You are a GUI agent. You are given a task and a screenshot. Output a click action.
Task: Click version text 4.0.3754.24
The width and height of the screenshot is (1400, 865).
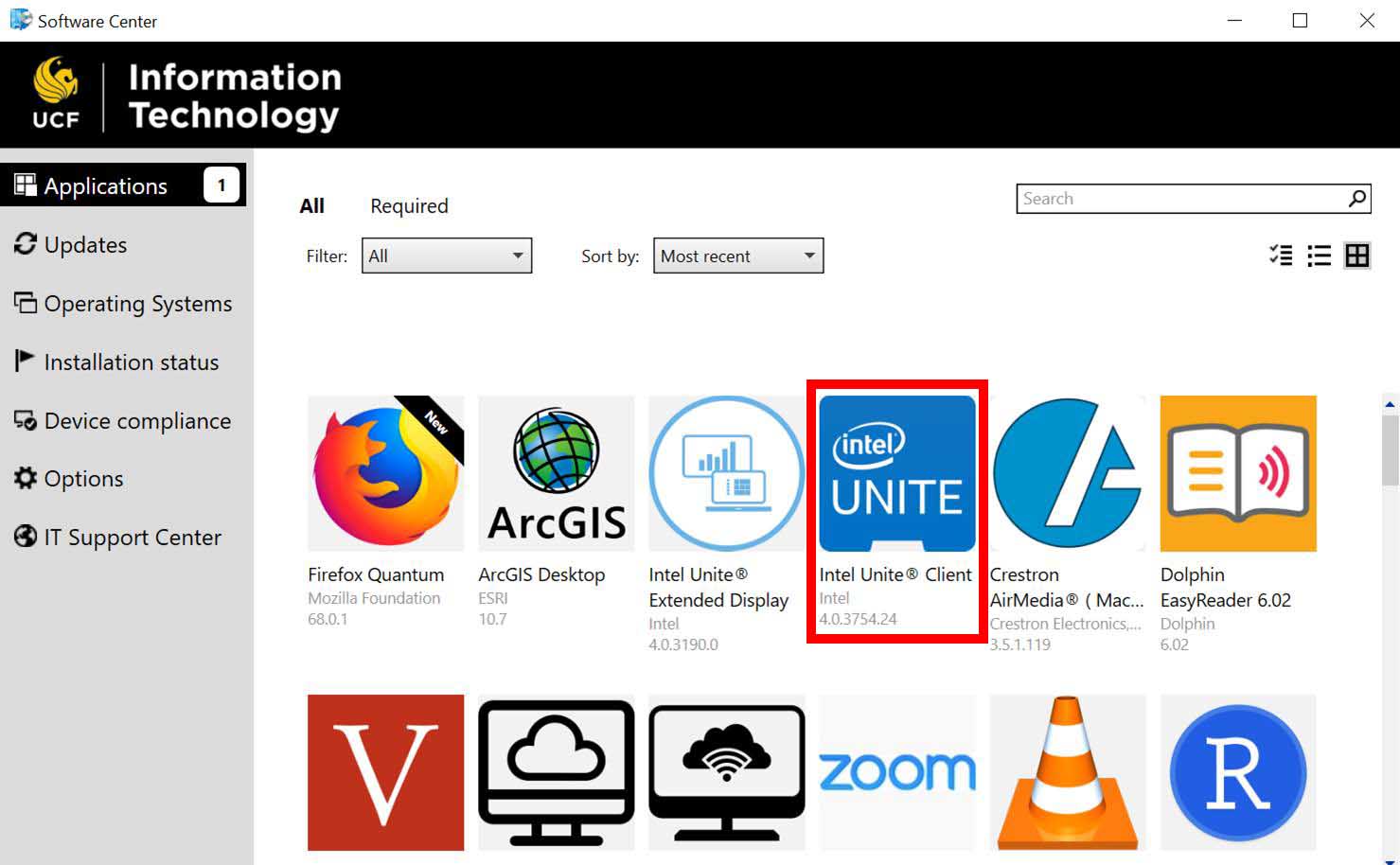click(858, 619)
